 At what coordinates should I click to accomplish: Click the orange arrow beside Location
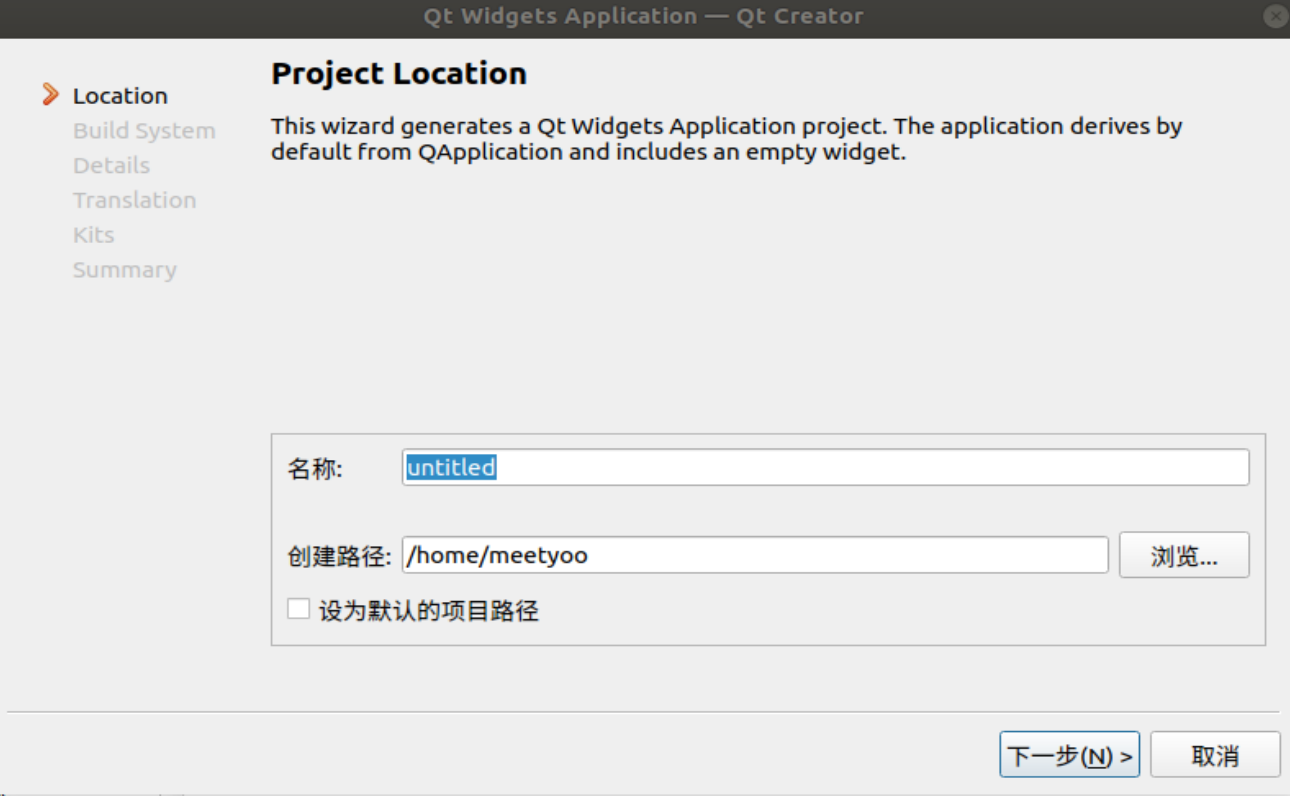coord(50,95)
